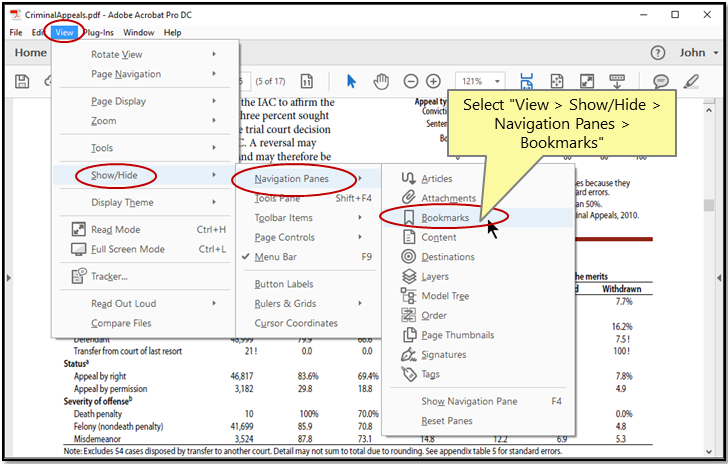Open the Window menu

tap(138, 33)
